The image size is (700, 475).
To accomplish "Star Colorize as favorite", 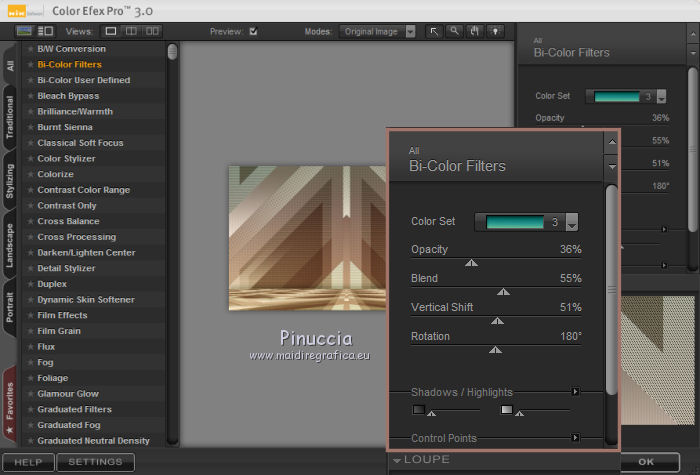I will point(30,175).
